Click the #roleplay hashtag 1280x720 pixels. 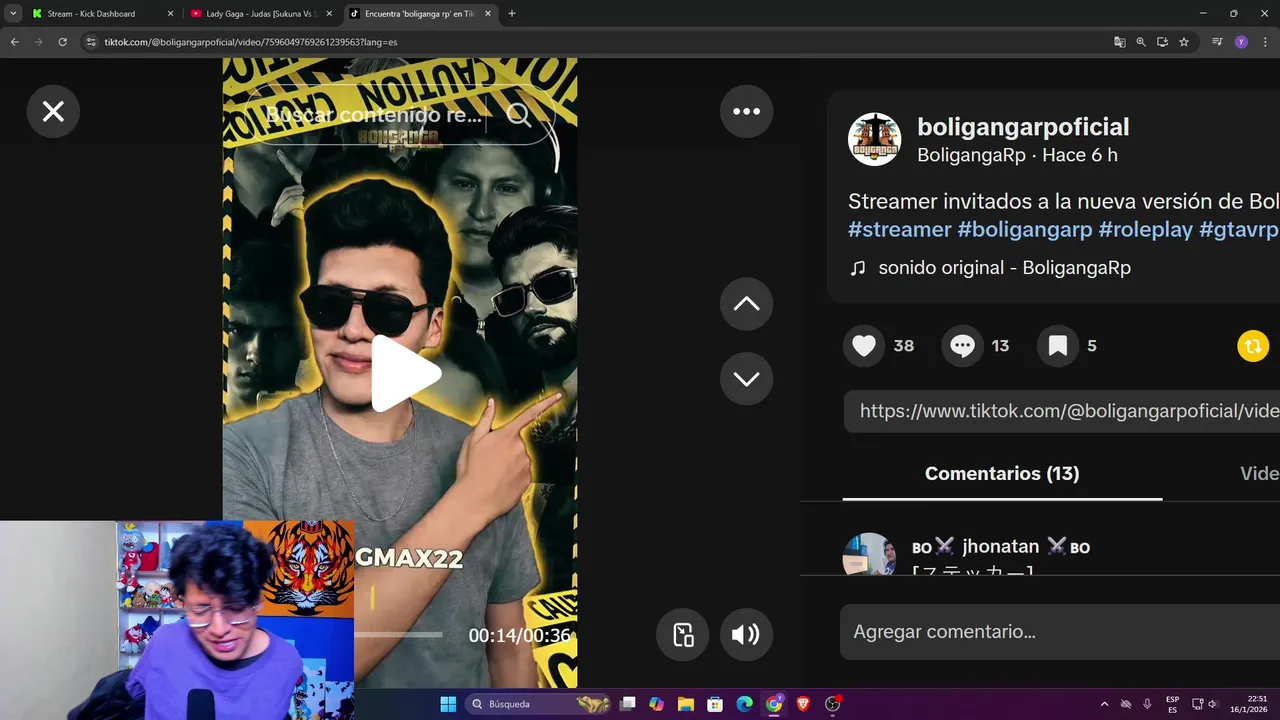coord(1145,229)
